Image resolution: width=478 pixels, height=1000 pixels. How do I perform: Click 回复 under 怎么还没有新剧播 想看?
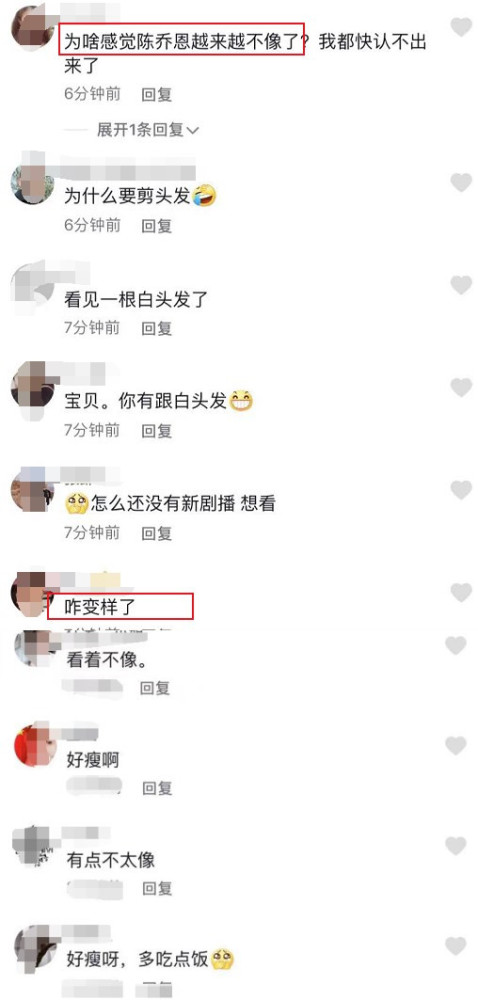(157, 533)
